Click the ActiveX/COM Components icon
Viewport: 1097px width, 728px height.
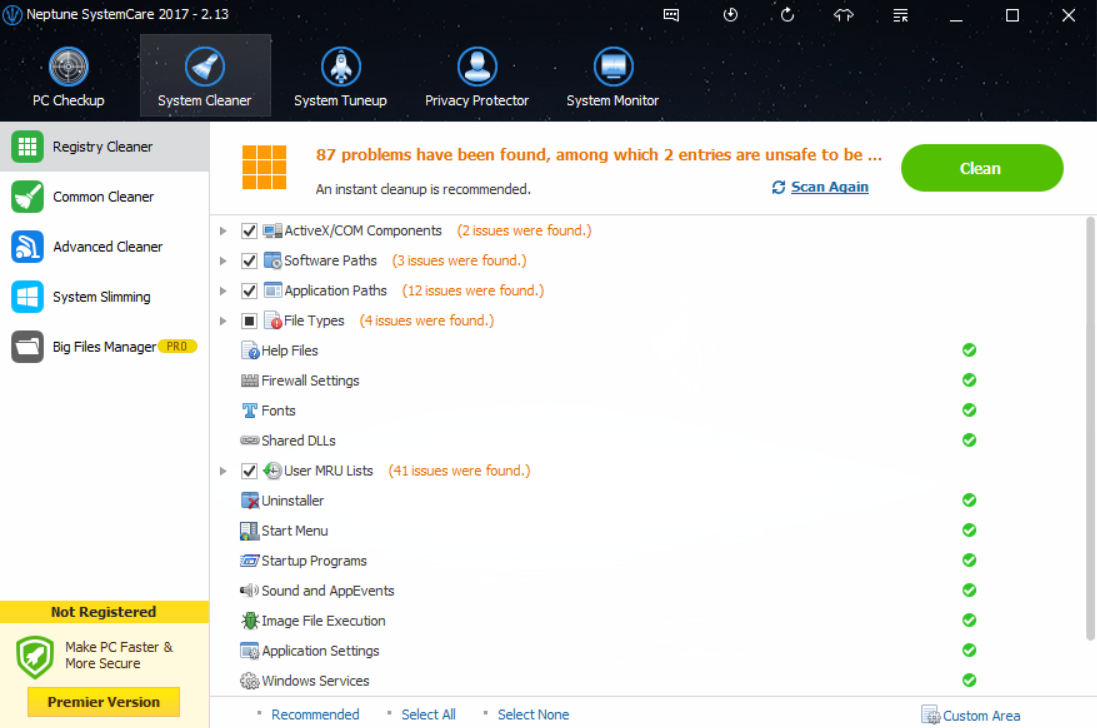(x=272, y=230)
